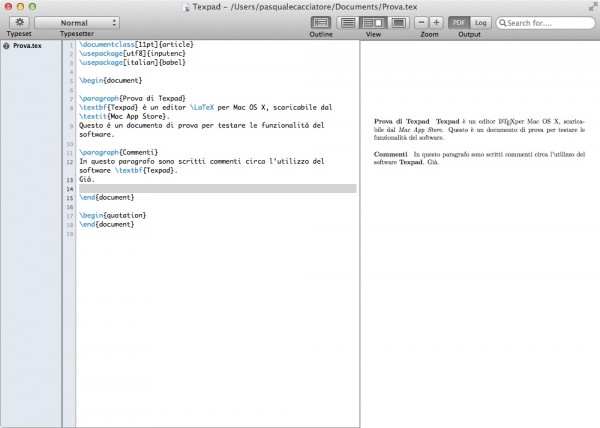Click the \paragraph{Prova di Texpad} line

point(132,98)
